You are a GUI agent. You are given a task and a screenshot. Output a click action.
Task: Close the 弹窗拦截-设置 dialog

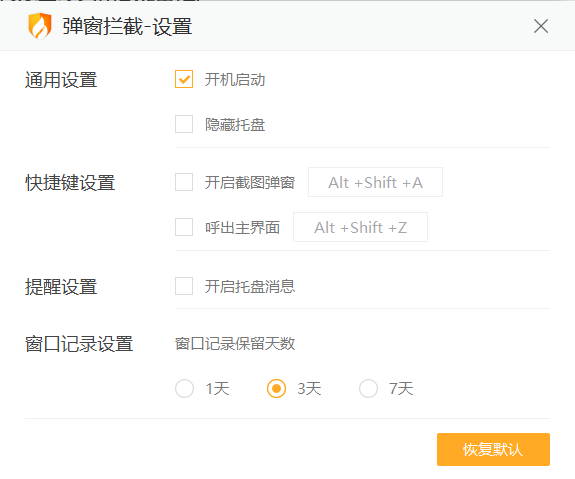541,26
